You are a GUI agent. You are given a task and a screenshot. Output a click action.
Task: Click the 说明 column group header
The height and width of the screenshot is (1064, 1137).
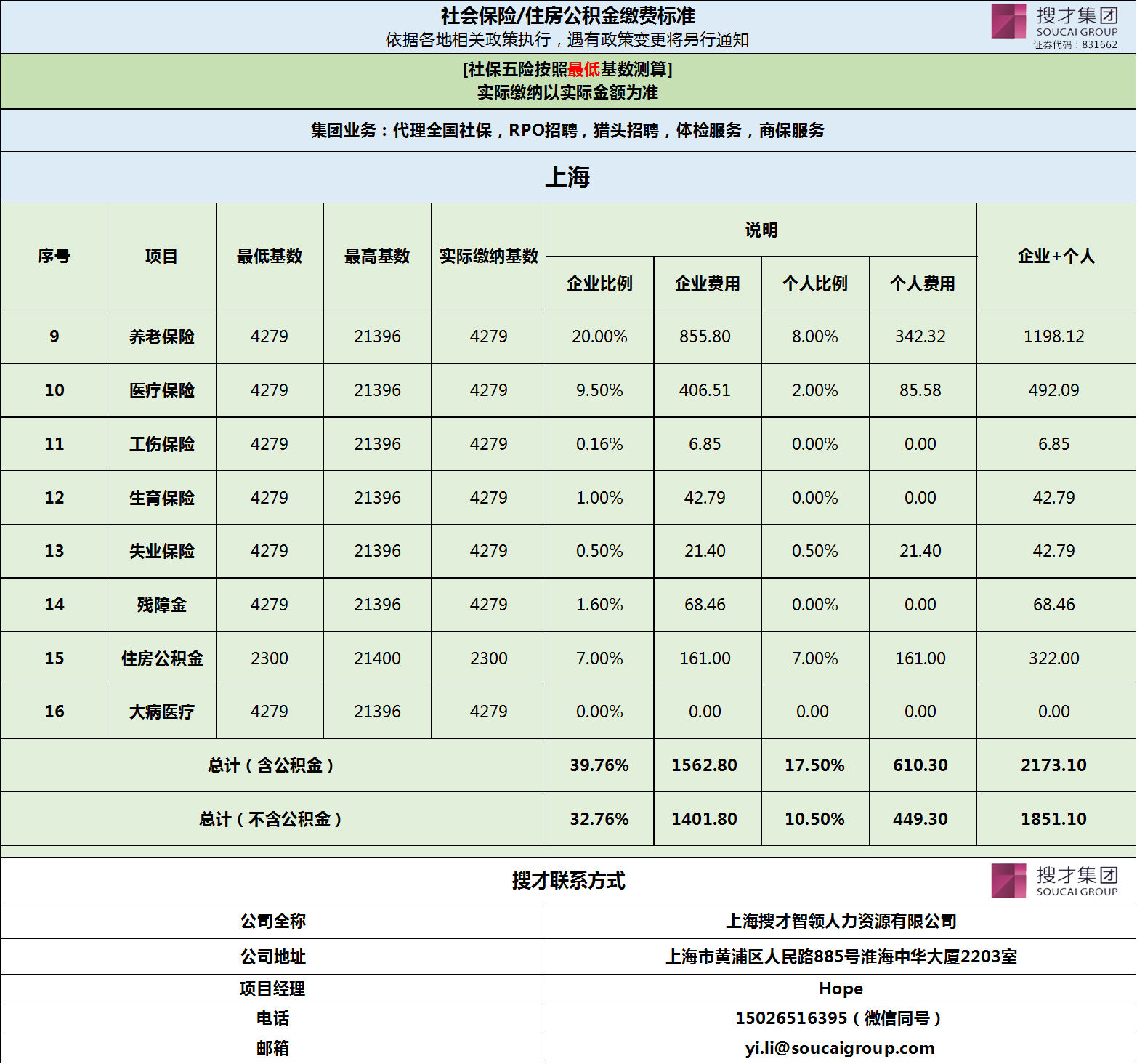pyautogui.click(x=761, y=229)
